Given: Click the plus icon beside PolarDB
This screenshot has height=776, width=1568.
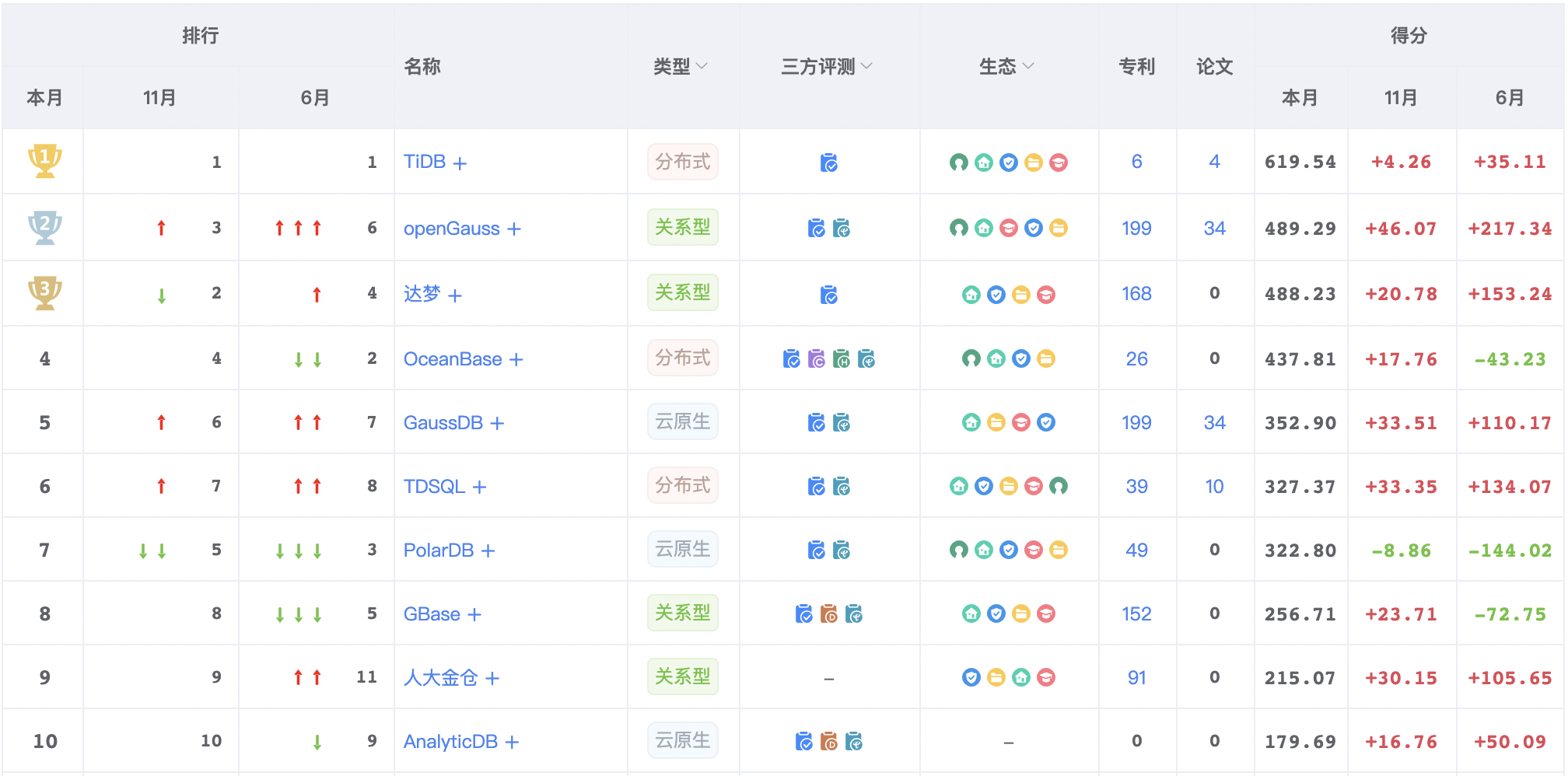Looking at the screenshot, I should [x=488, y=551].
